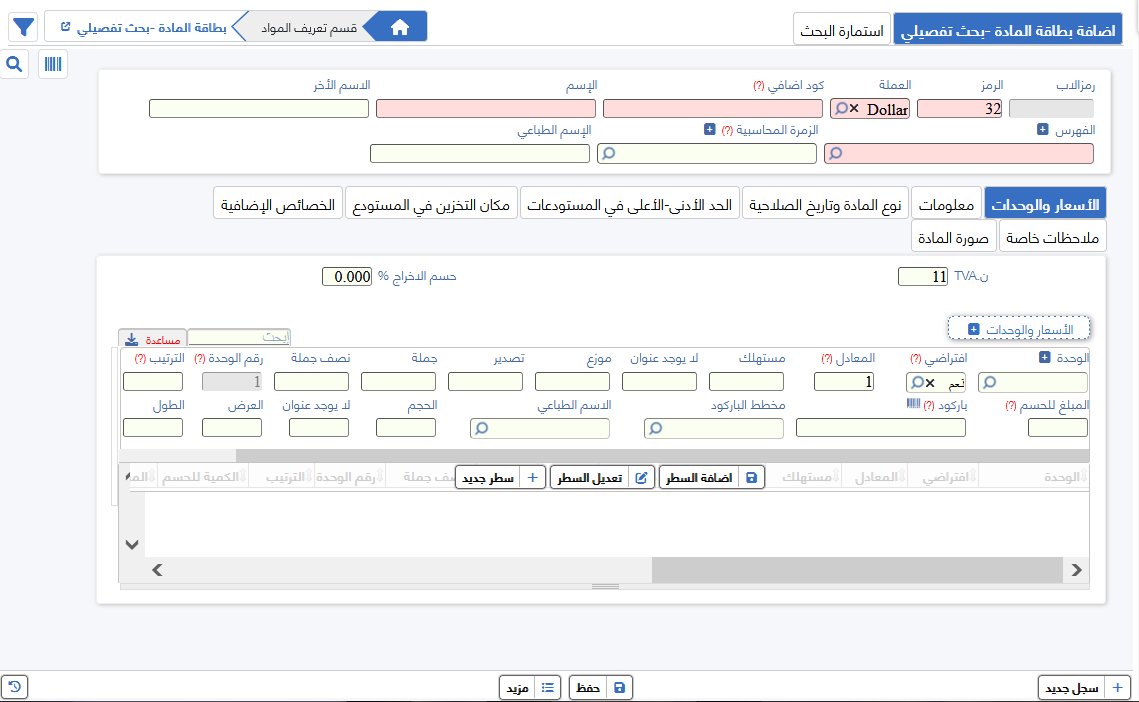
Task: Open search using the magnifier icon top left
Action: tap(14, 62)
